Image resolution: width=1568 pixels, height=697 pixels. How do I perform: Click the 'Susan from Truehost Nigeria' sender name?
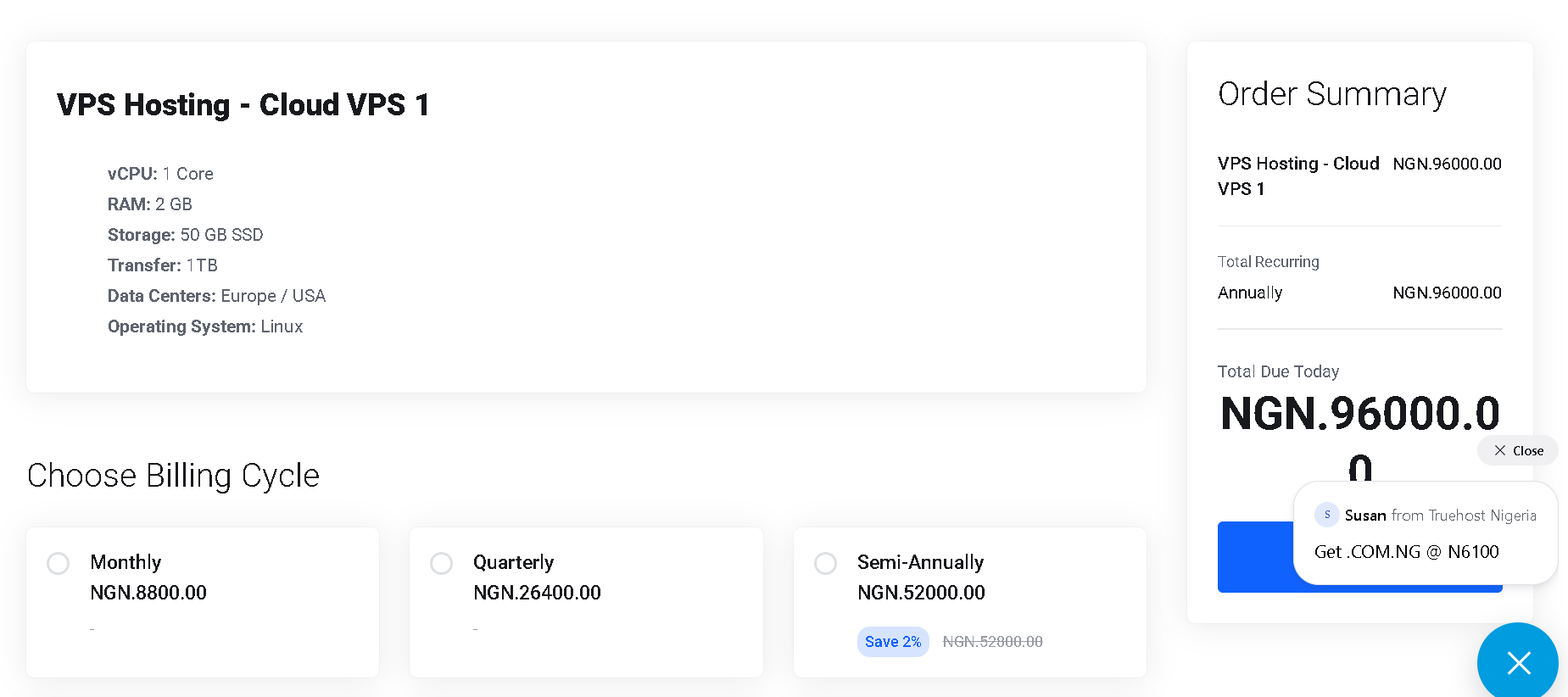coord(1440,516)
